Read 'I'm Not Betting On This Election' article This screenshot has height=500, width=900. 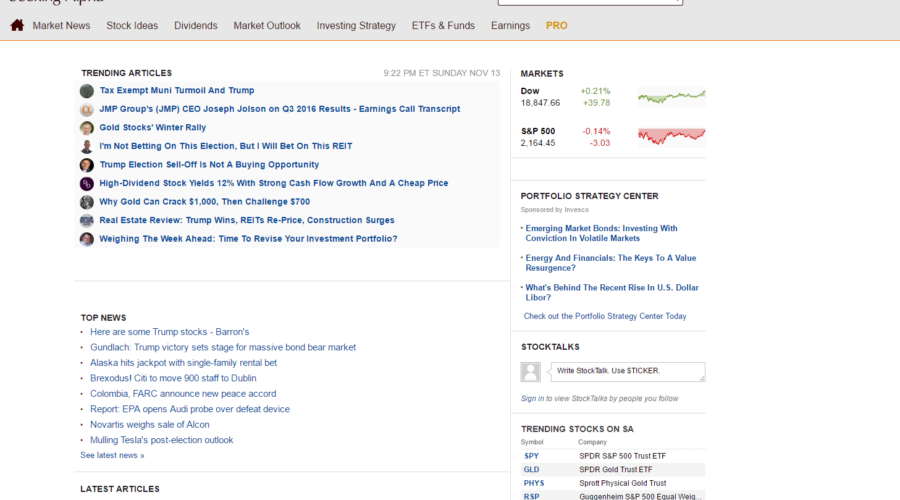pyautogui.click(x=226, y=146)
